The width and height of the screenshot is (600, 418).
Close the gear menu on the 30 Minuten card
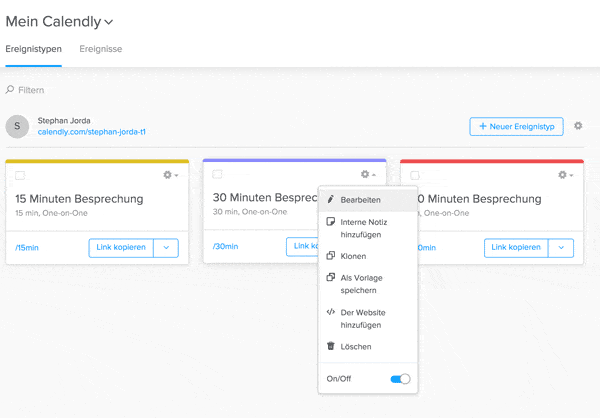point(368,174)
